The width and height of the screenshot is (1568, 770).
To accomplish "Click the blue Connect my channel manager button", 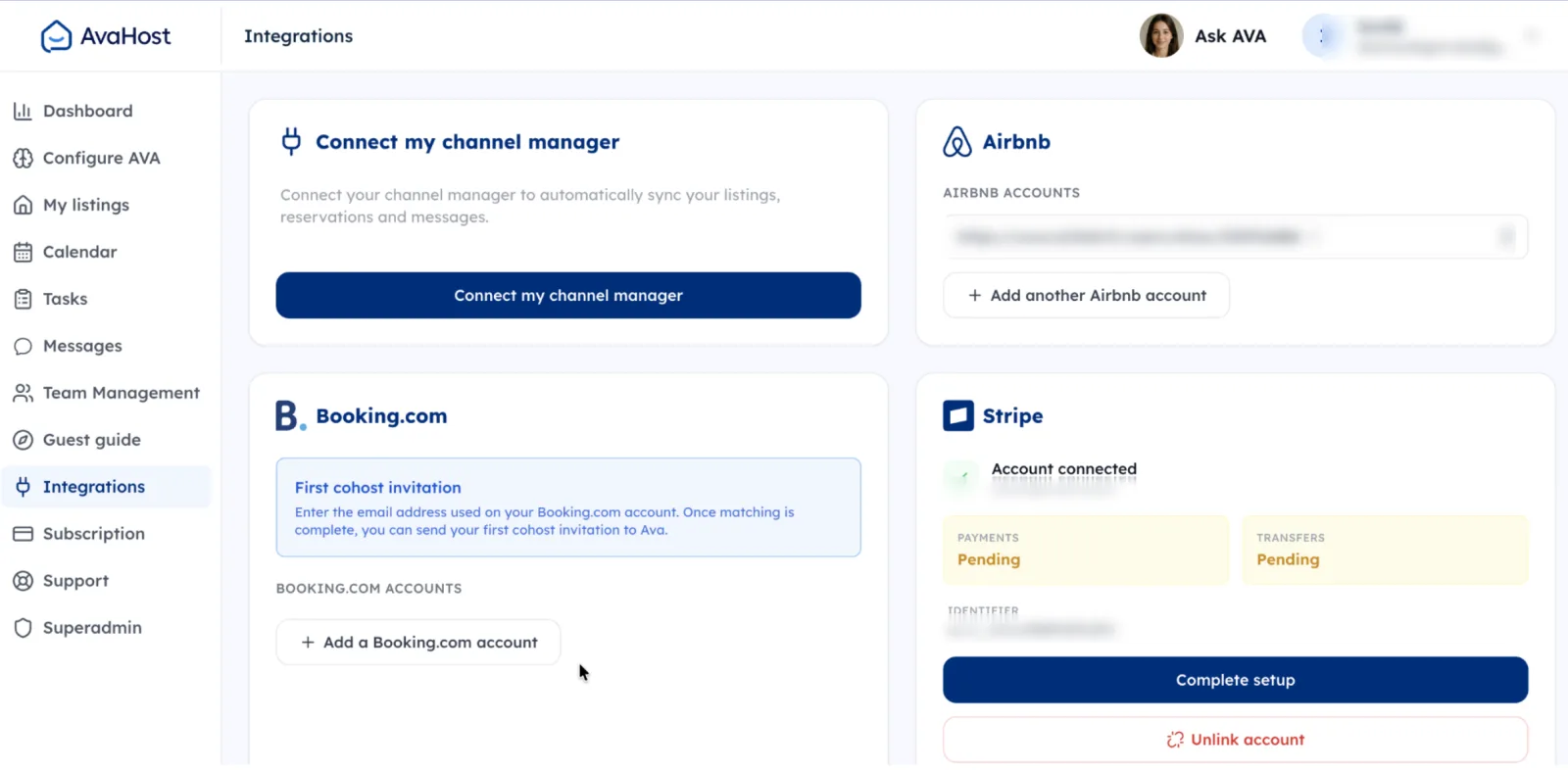I will point(568,295).
